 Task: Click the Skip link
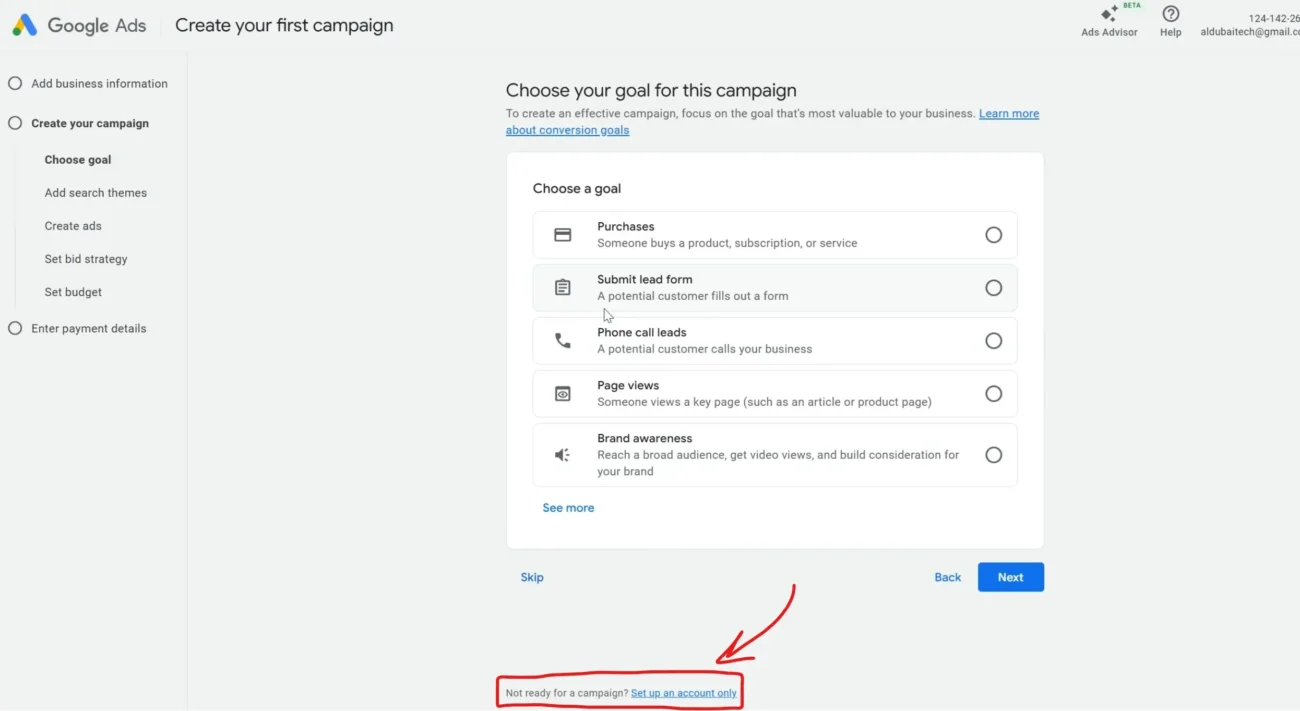click(532, 577)
